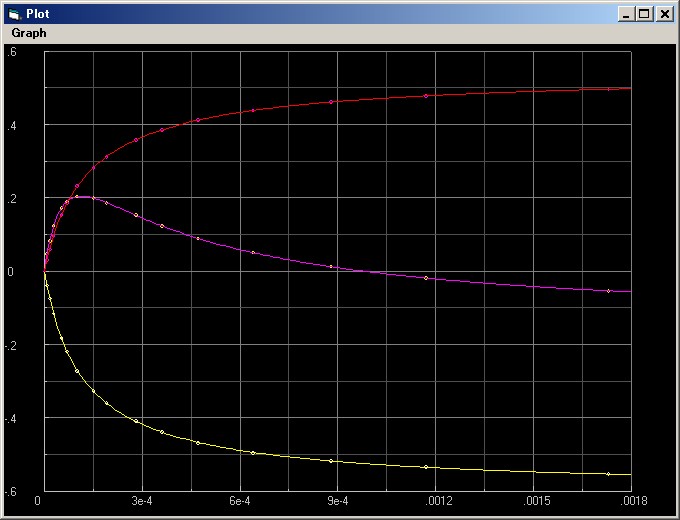Click the '6e-4' x-axis label

point(240,501)
